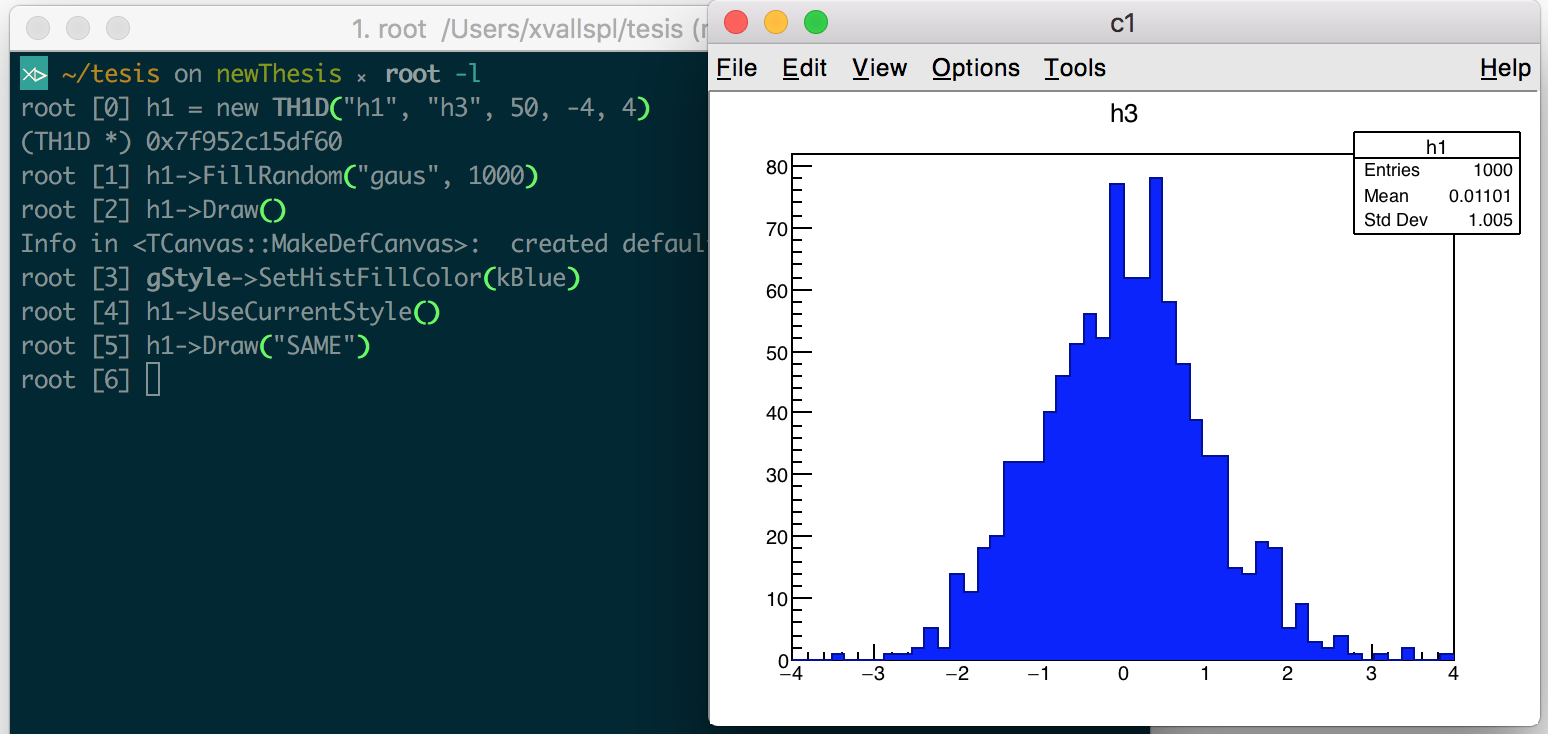This screenshot has width=1548, height=734.
Task: Click the h1->UseCurrentStyle() command line
Action: pos(230,312)
